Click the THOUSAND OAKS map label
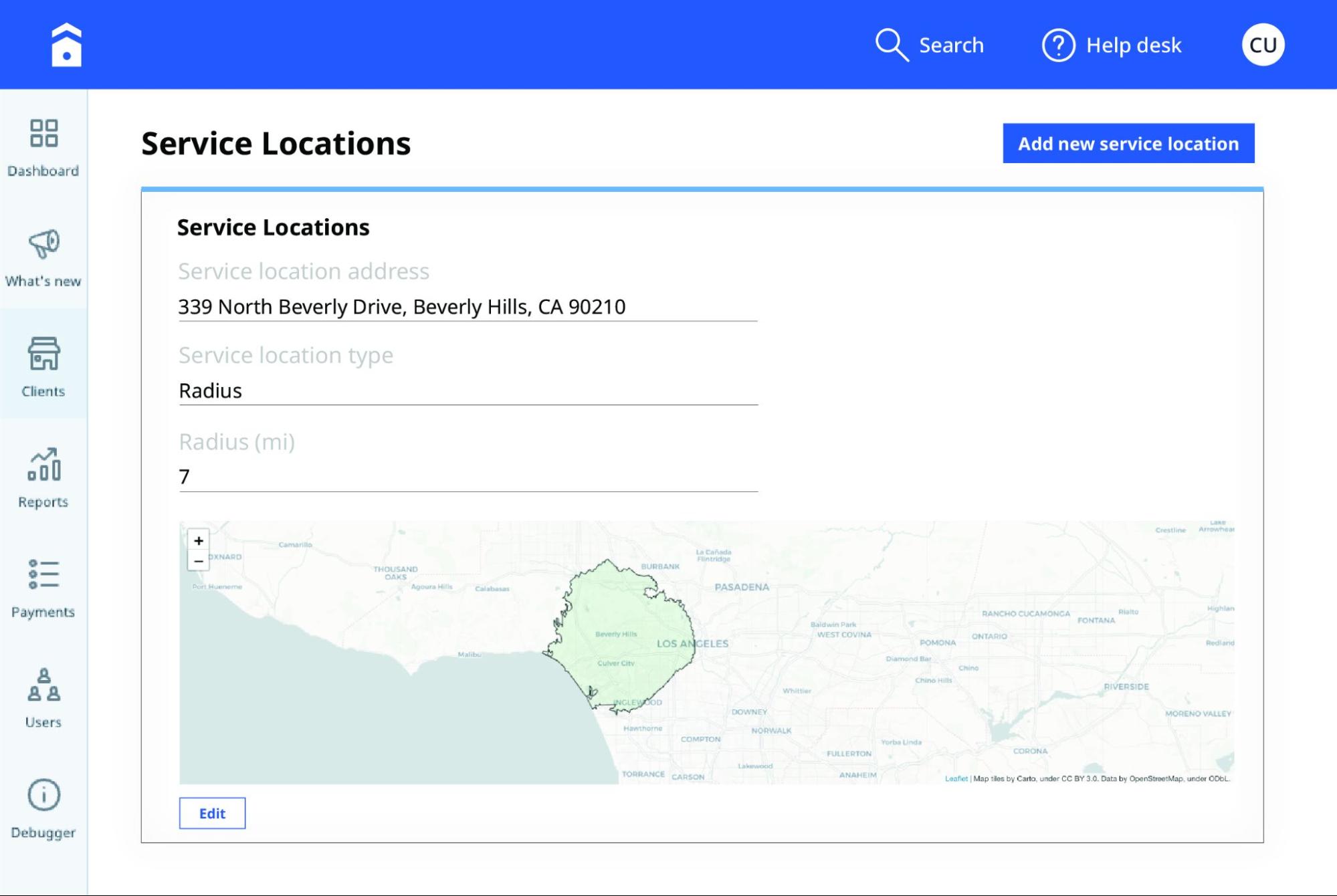1337x896 pixels. [395, 573]
